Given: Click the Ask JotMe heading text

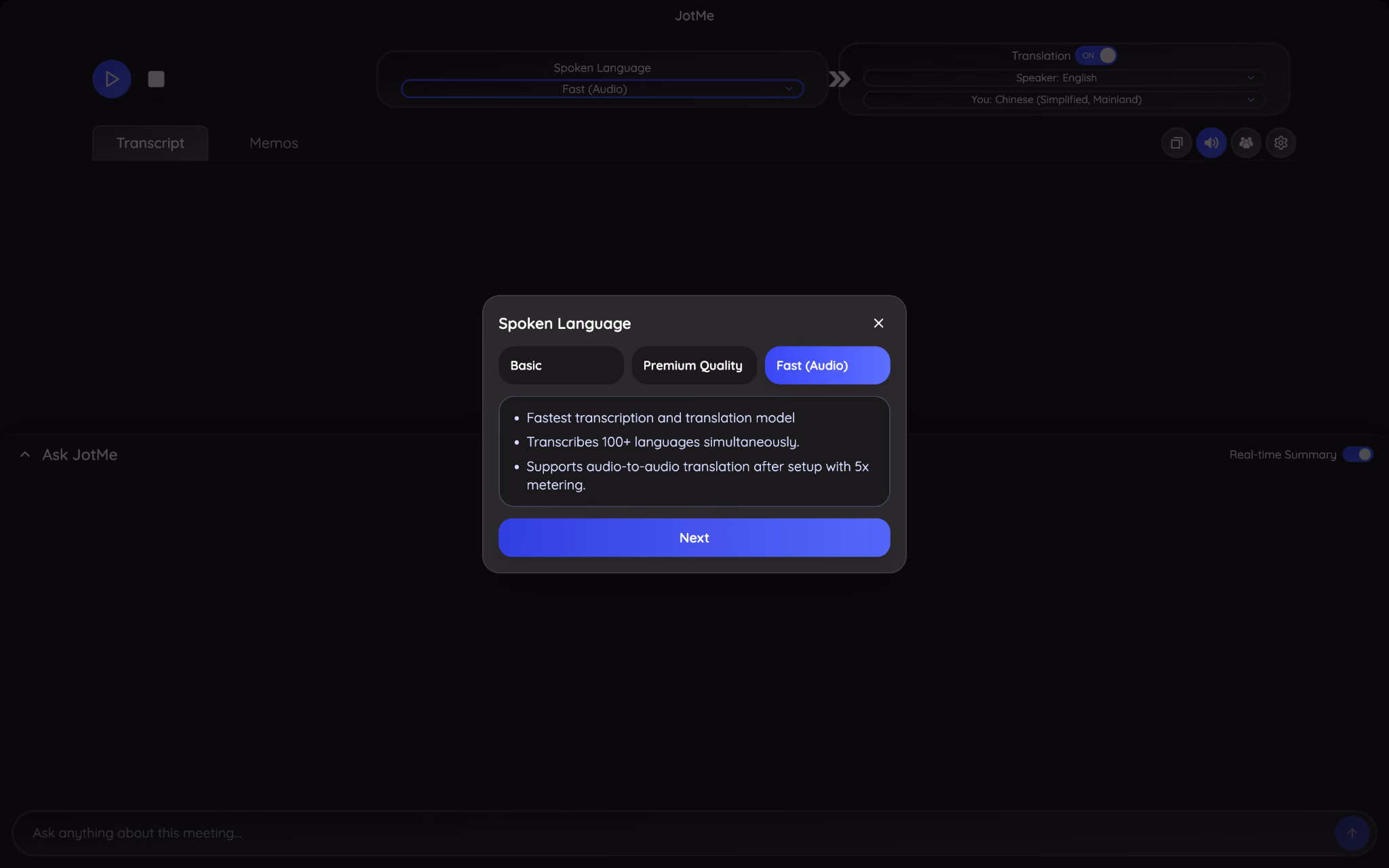Looking at the screenshot, I should tap(80, 455).
